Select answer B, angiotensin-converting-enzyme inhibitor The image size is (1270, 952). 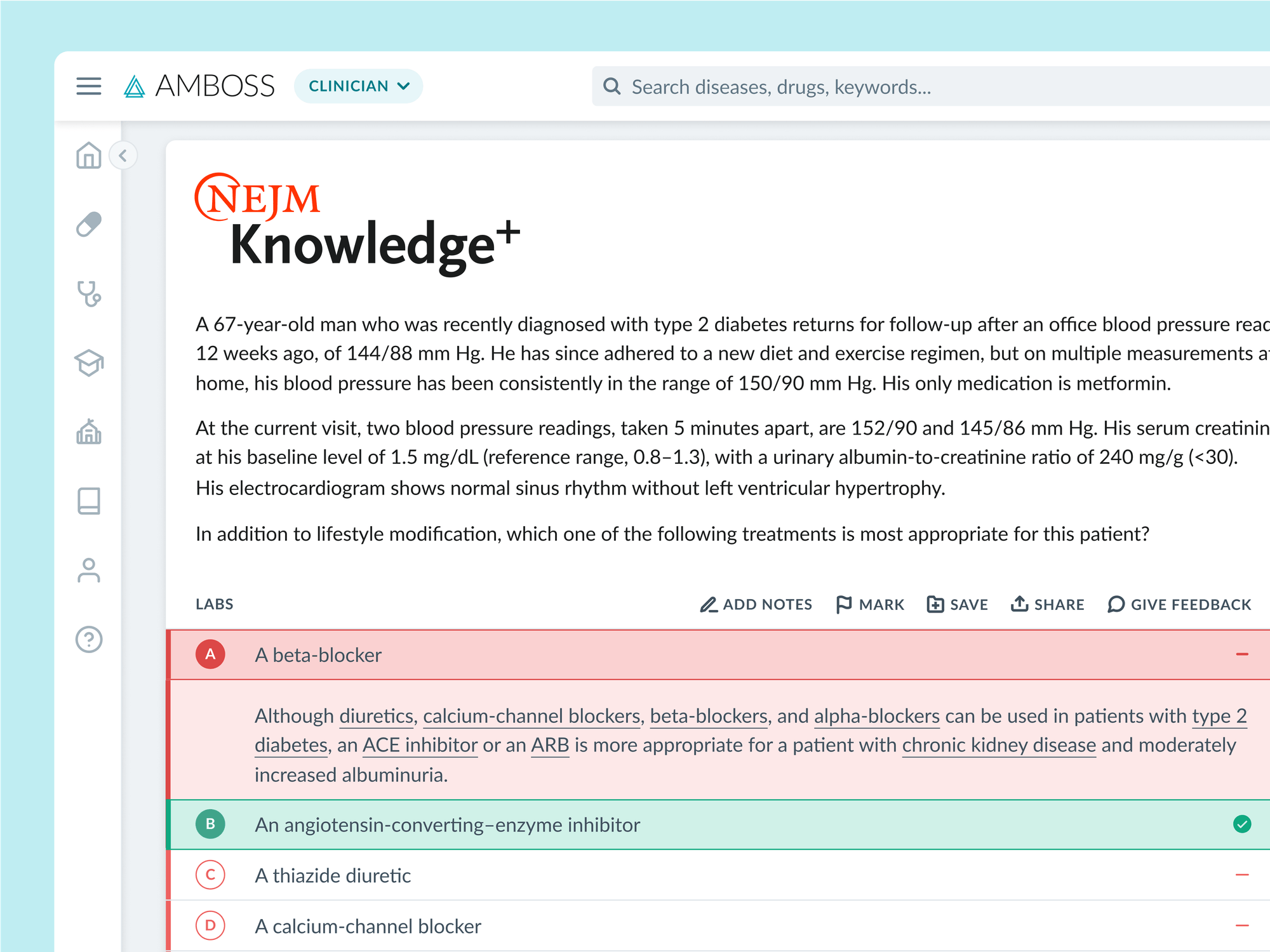pos(448,824)
